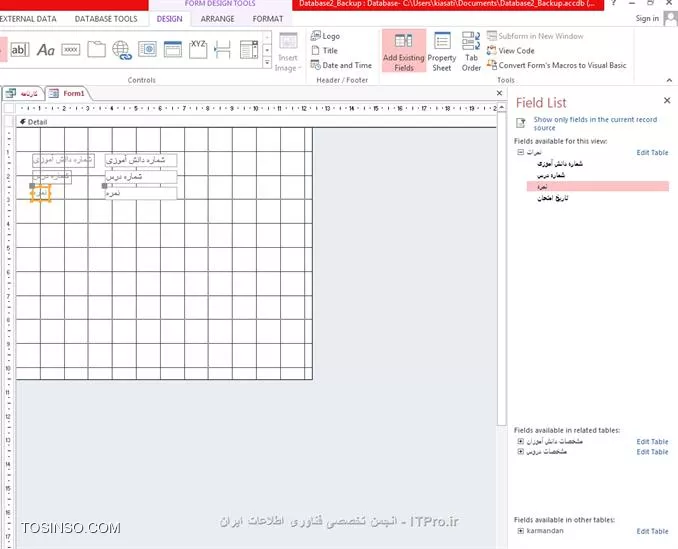Collapse the نمرات table in Field List
678x549 pixels.
521,152
